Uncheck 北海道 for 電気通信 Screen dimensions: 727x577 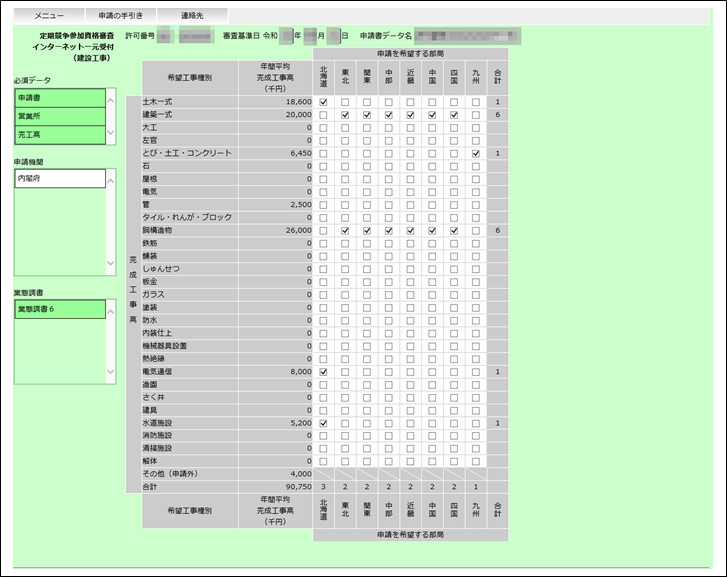click(323, 372)
